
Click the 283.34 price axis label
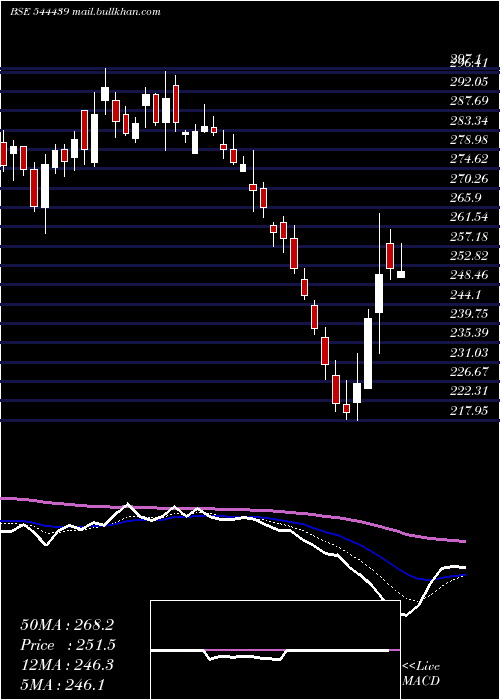[469, 121]
